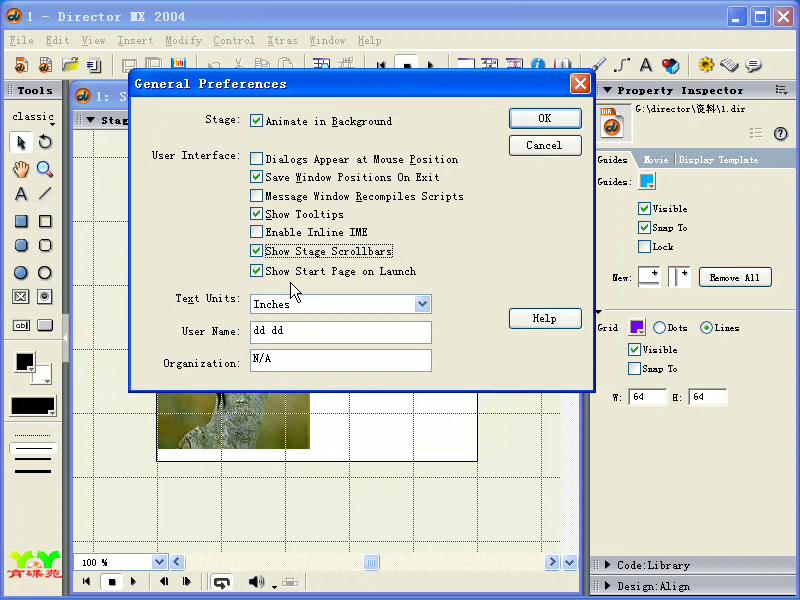The image size is (800, 600).
Task: Select the Line tool
Action: point(45,194)
